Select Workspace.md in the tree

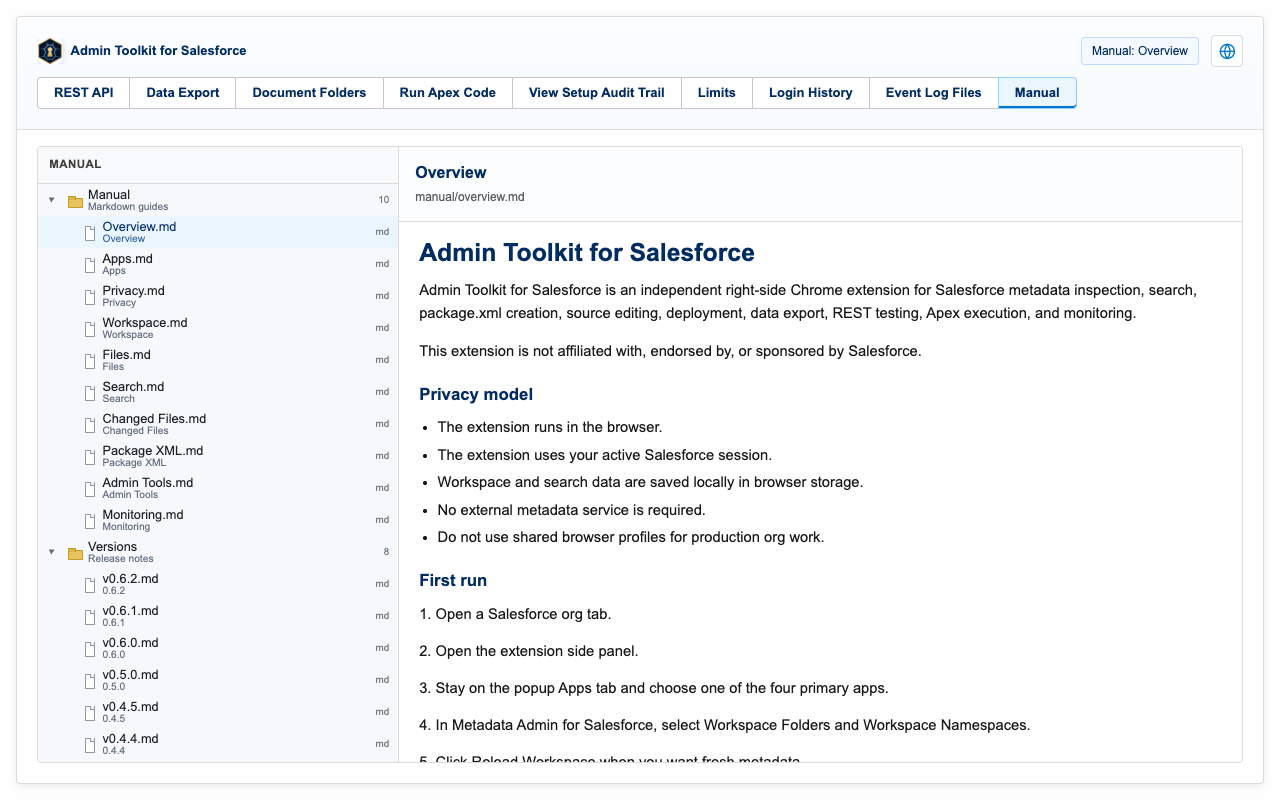(x=218, y=328)
